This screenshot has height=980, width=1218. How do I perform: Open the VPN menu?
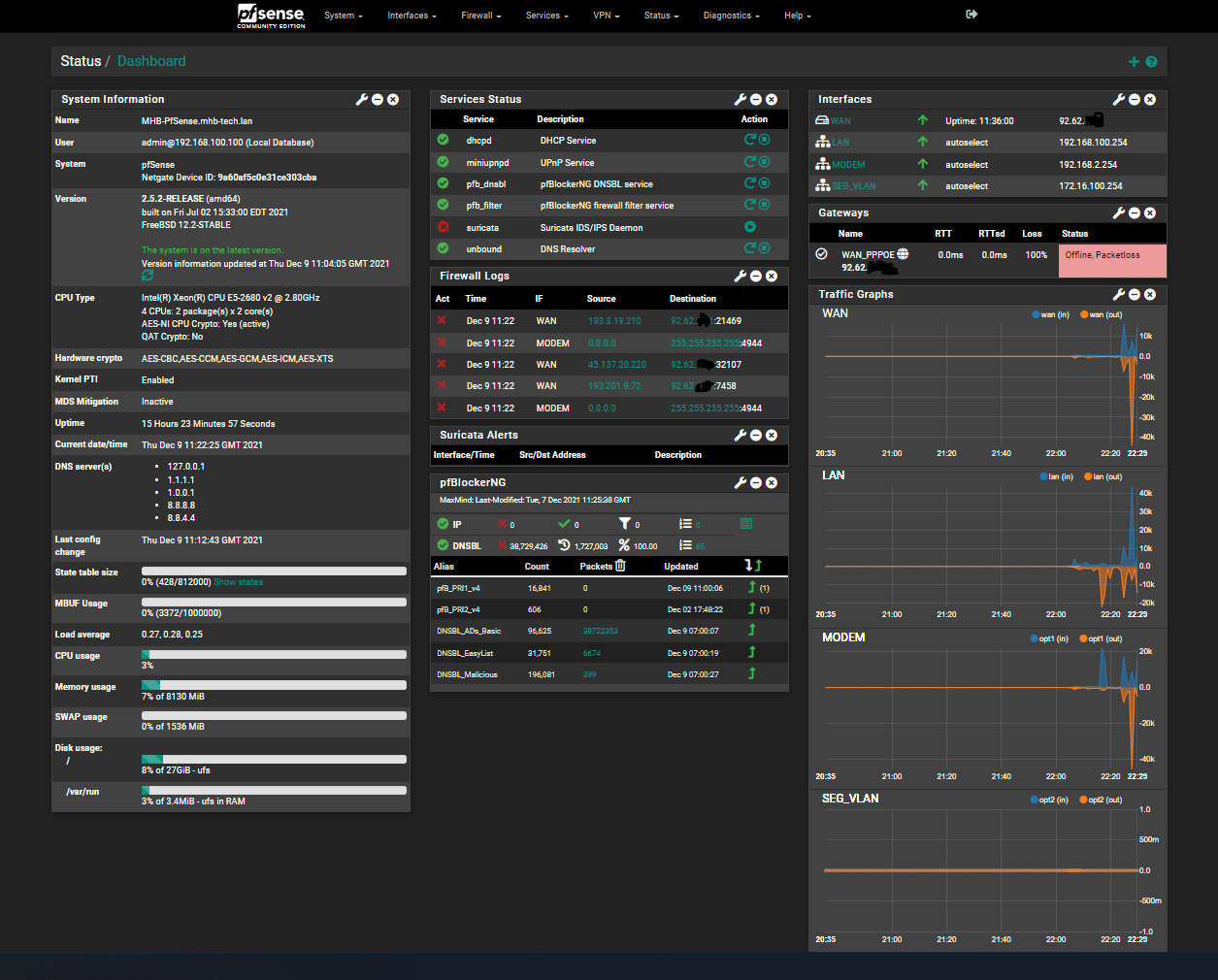[607, 16]
